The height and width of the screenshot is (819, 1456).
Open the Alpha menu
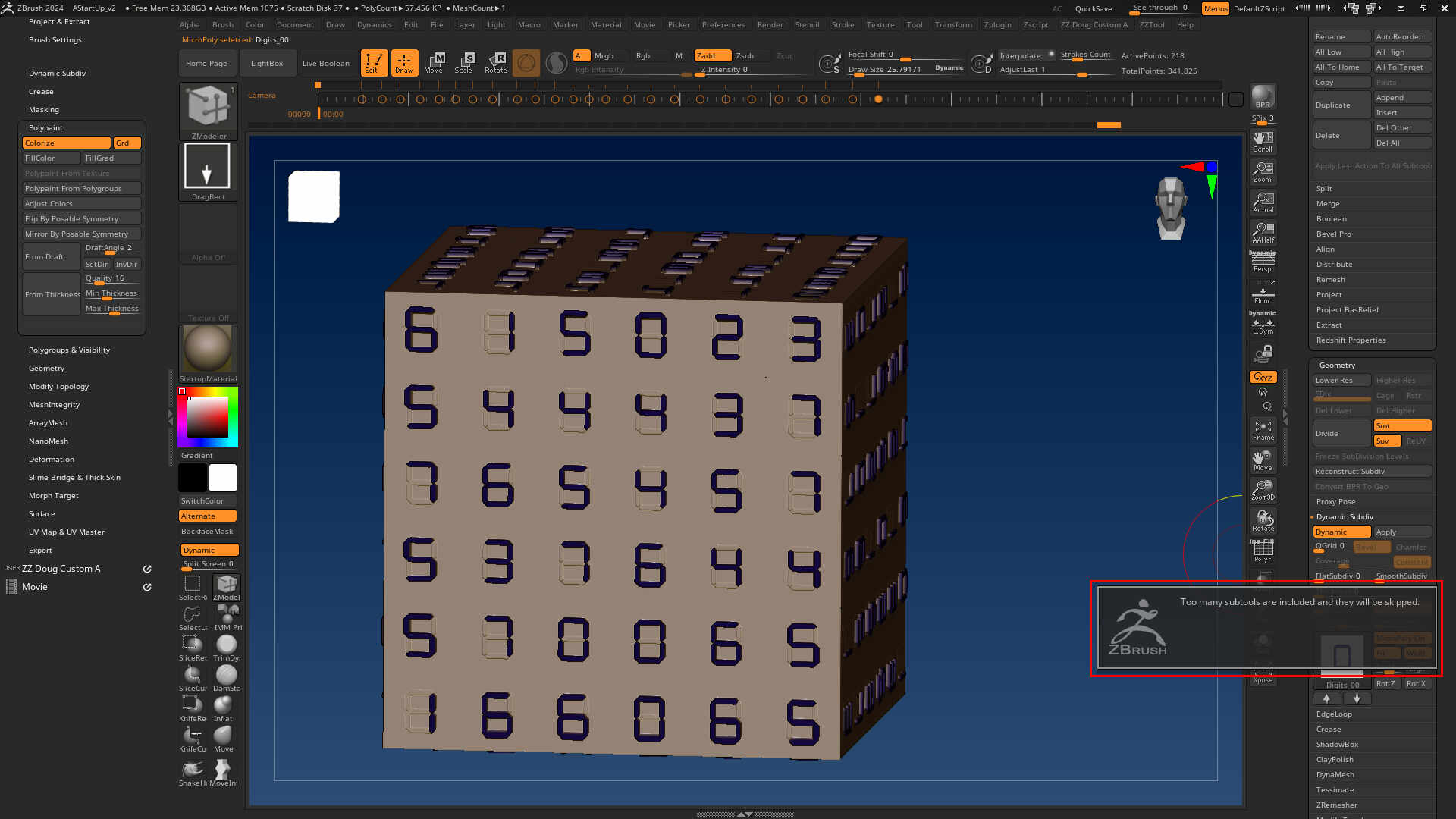tap(190, 24)
